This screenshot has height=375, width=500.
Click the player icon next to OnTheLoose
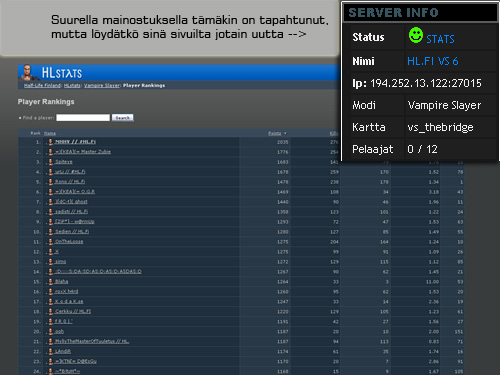coord(50,242)
